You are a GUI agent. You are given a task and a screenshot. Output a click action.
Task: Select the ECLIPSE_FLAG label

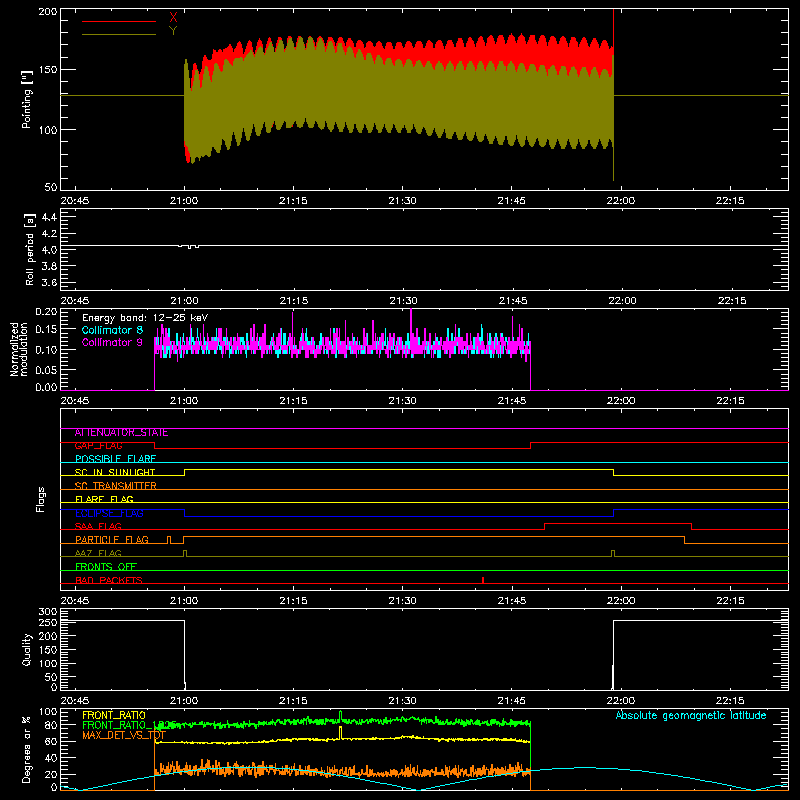click(x=109, y=513)
